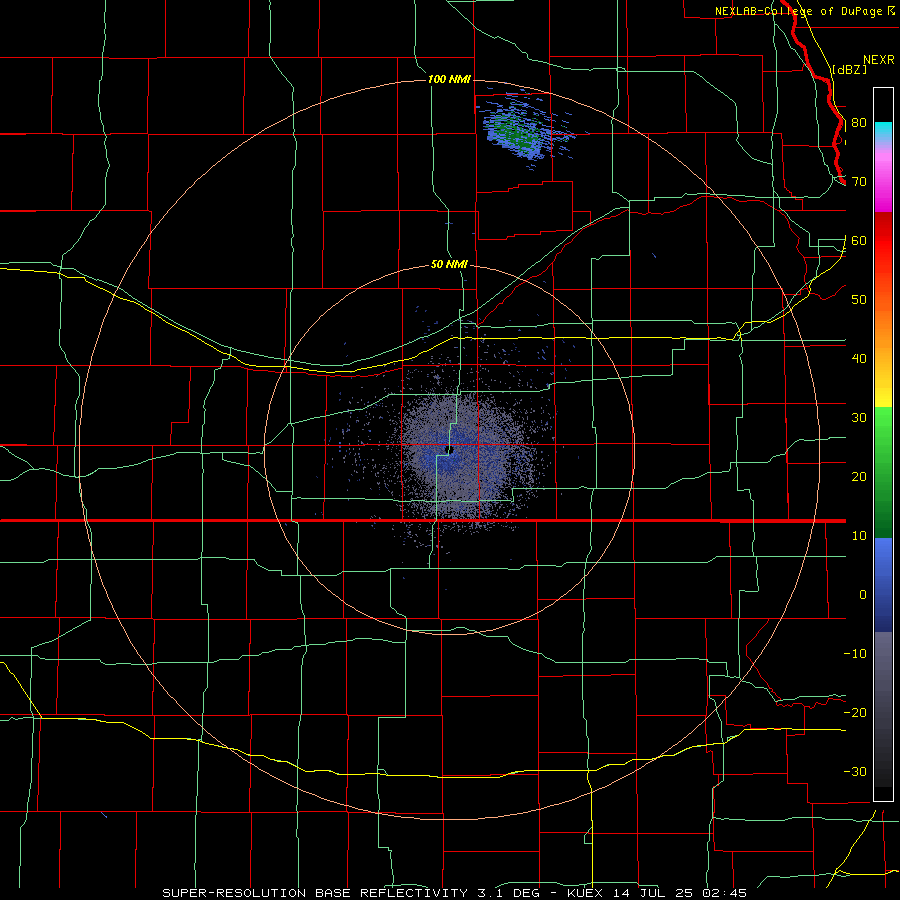Click the 10 value on dBZ scale
The height and width of the screenshot is (900, 900).
tap(859, 536)
